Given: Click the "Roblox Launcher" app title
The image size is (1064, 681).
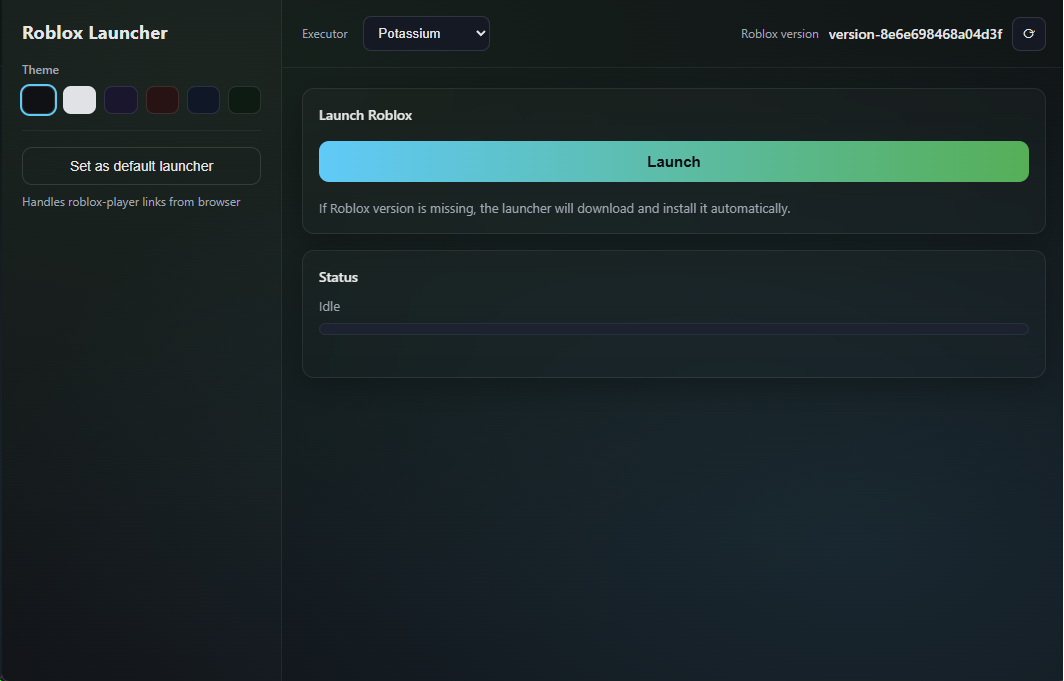Looking at the screenshot, I should click(x=94, y=32).
